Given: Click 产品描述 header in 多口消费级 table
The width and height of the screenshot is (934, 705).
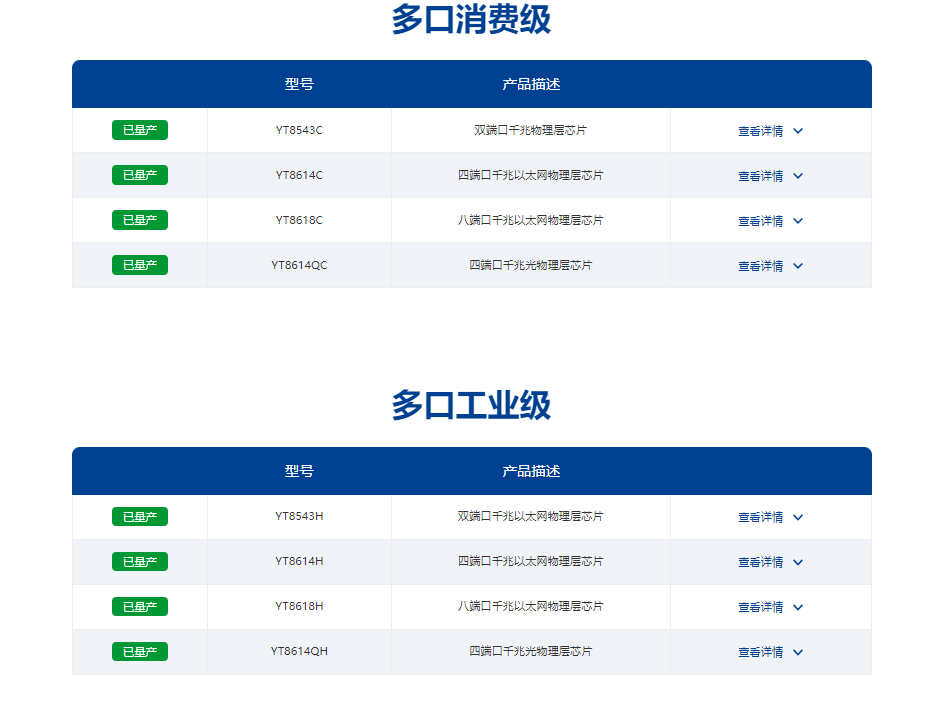Looking at the screenshot, I should pos(531,84).
